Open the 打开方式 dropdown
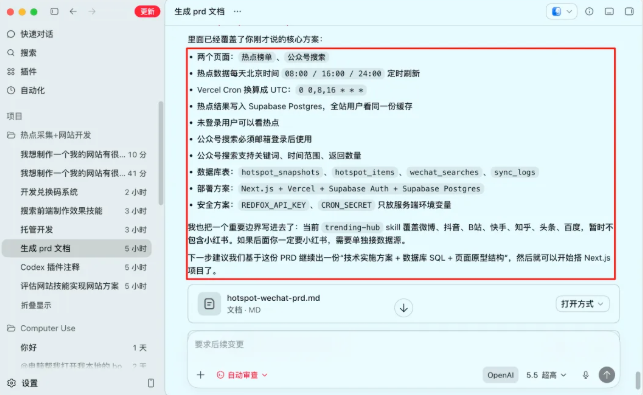The image size is (643, 395). (x=582, y=304)
